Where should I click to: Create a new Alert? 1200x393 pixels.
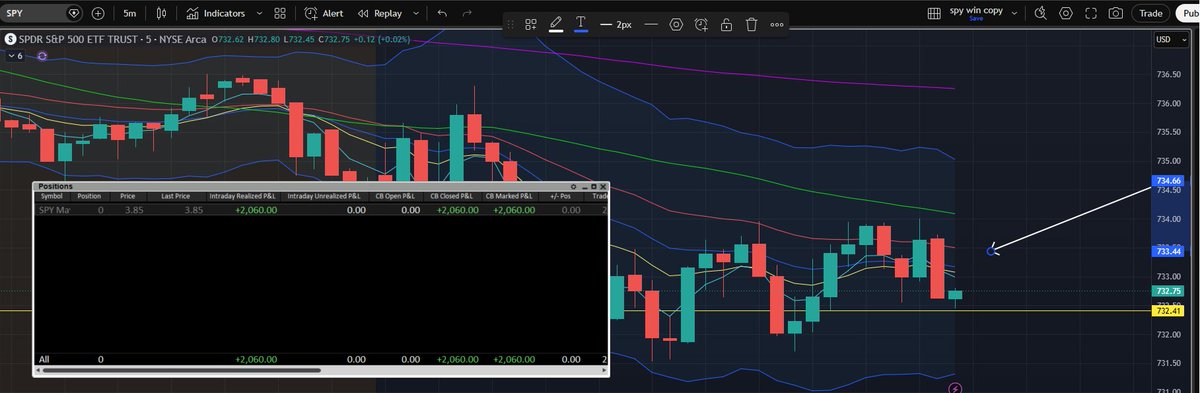pos(324,14)
